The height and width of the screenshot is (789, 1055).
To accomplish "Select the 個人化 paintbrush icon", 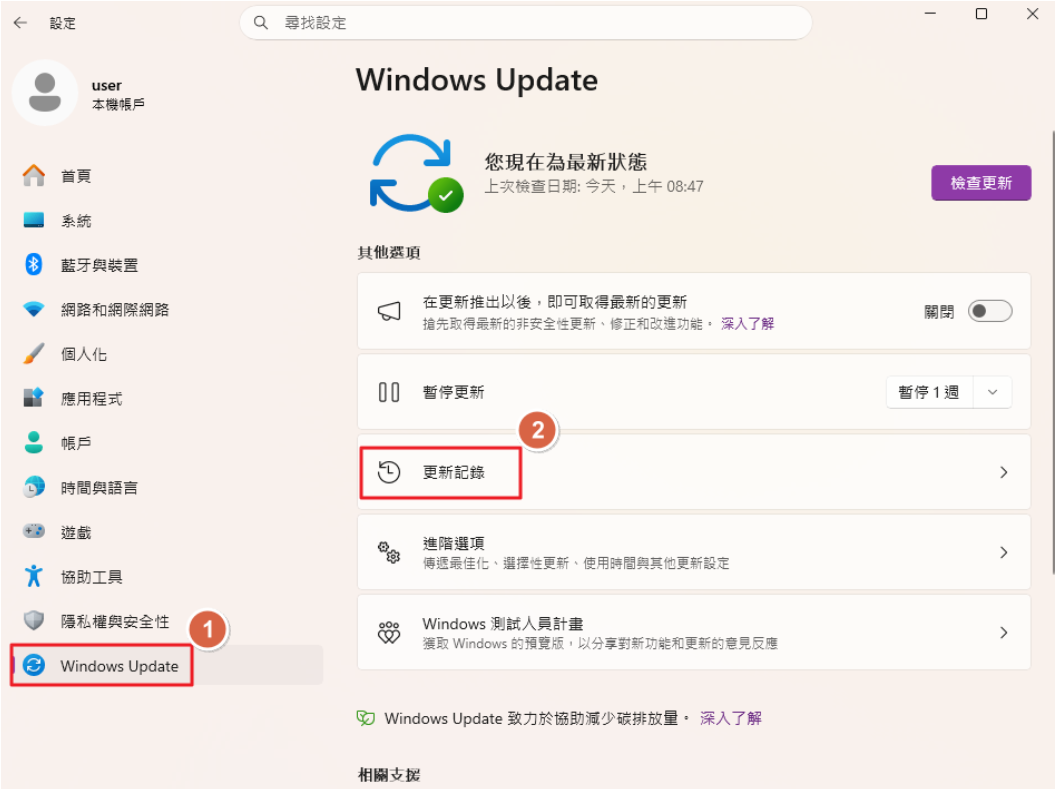I will 34,354.
